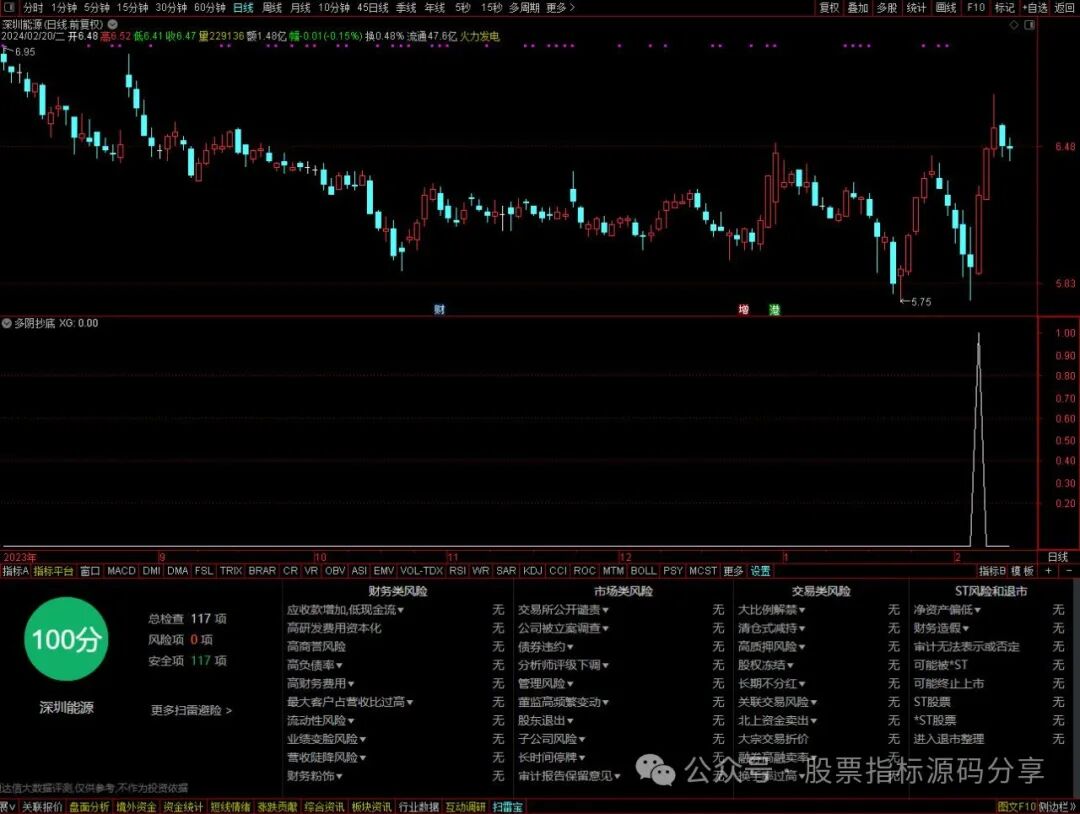The height and width of the screenshot is (814, 1080).
Task: Select the BOLL indicator
Action: (x=643, y=571)
